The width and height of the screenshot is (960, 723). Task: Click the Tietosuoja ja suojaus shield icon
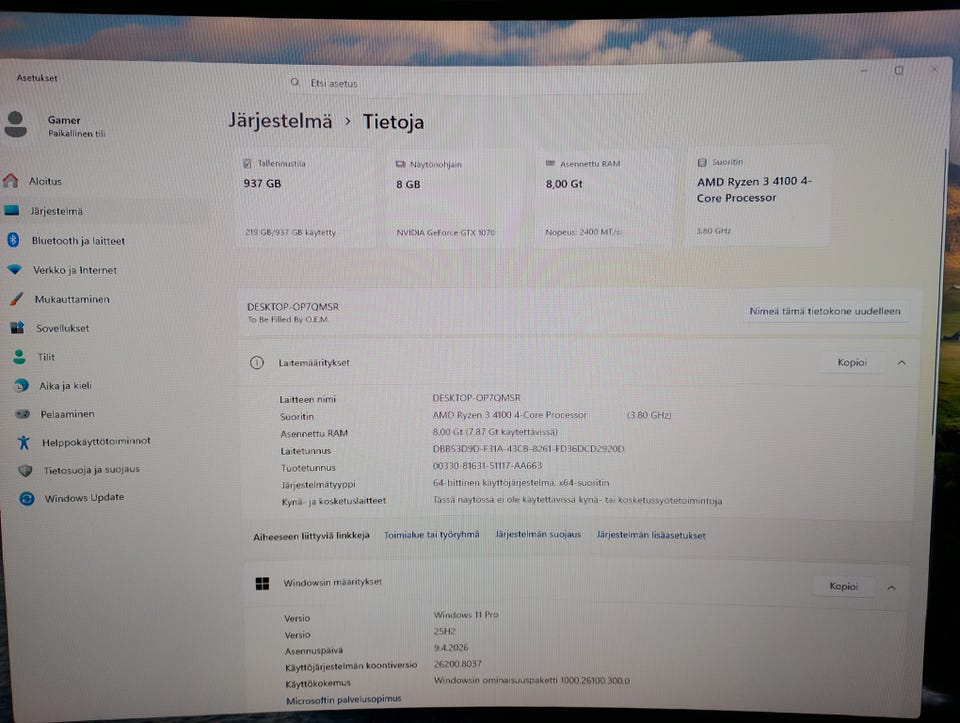[25, 470]
